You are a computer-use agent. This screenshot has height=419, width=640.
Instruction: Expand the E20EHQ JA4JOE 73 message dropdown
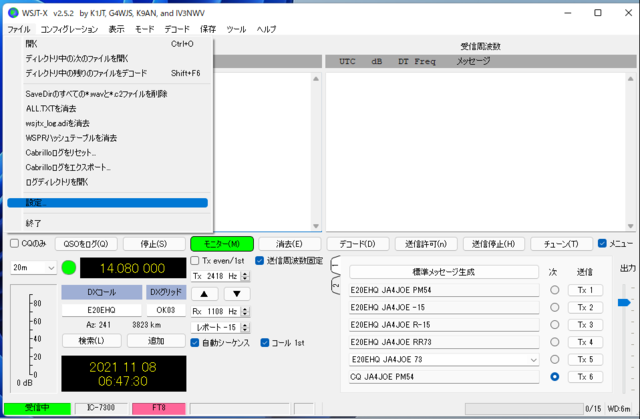533,360
